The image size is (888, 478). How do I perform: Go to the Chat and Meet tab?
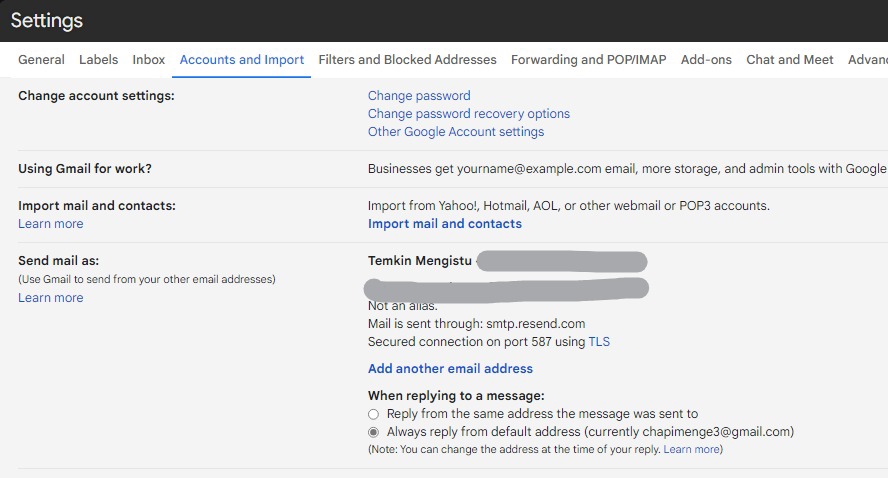tap(789, 60)
